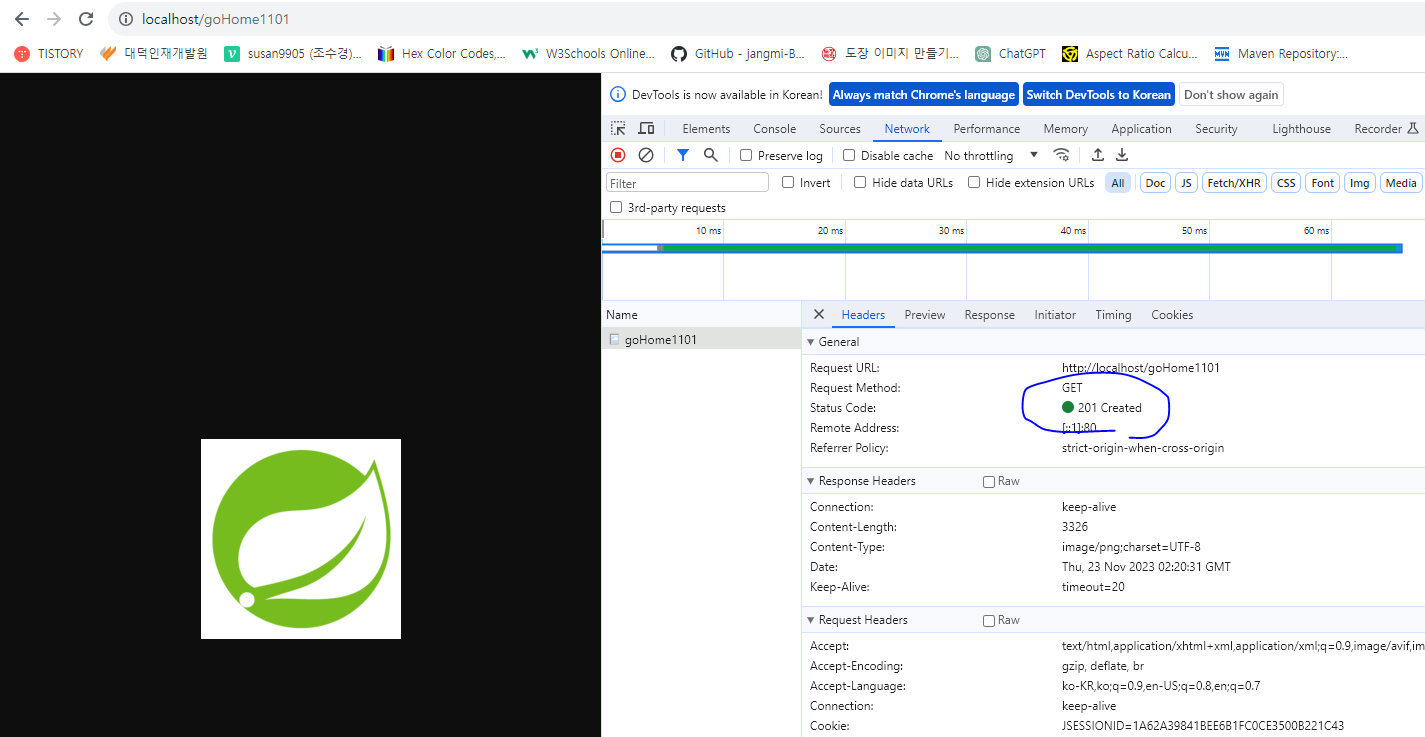Enable Preserve log checkbox

pyautogui.click(x=746, y=155)
